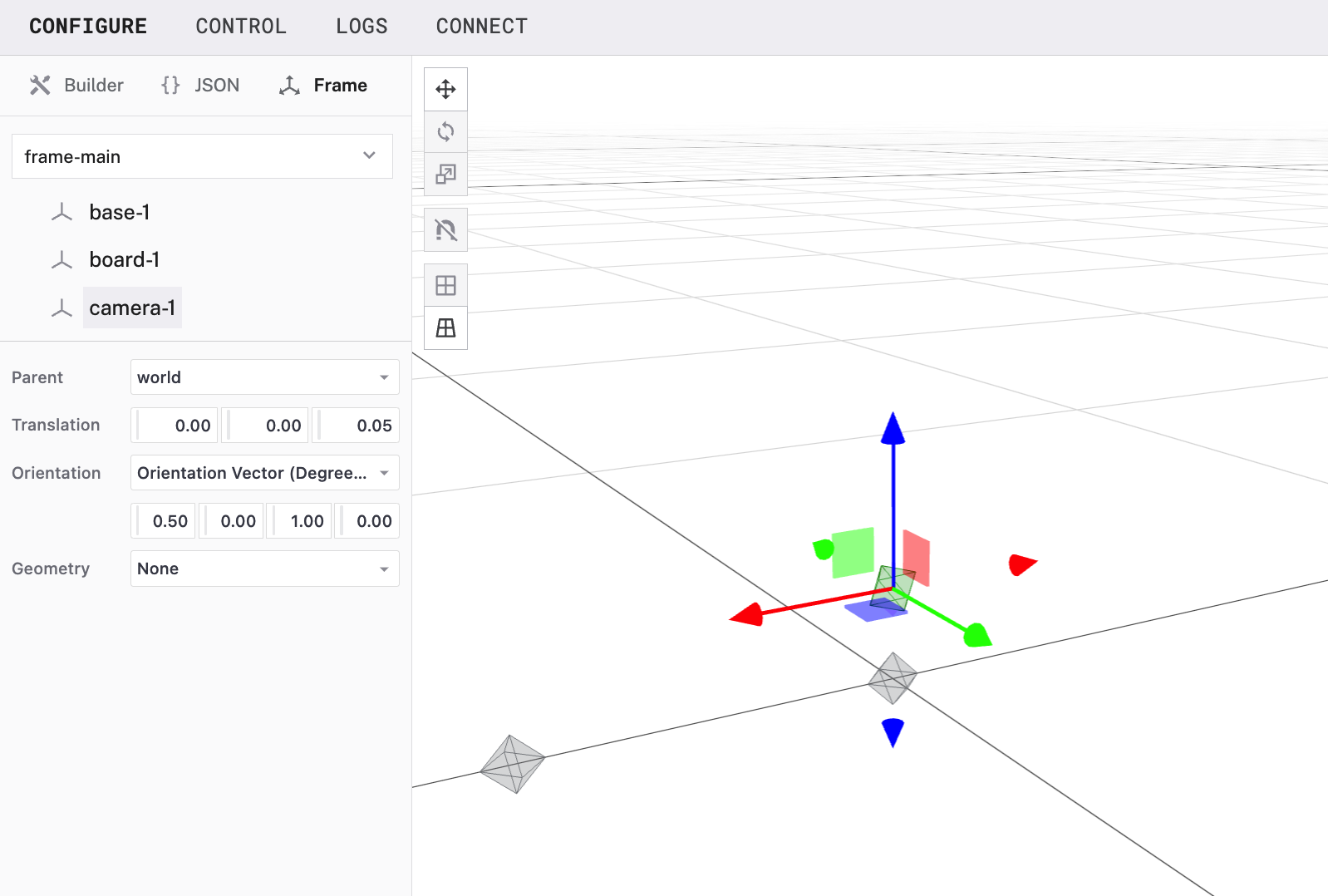Select the translate move tool icon

tap(445, 89)
